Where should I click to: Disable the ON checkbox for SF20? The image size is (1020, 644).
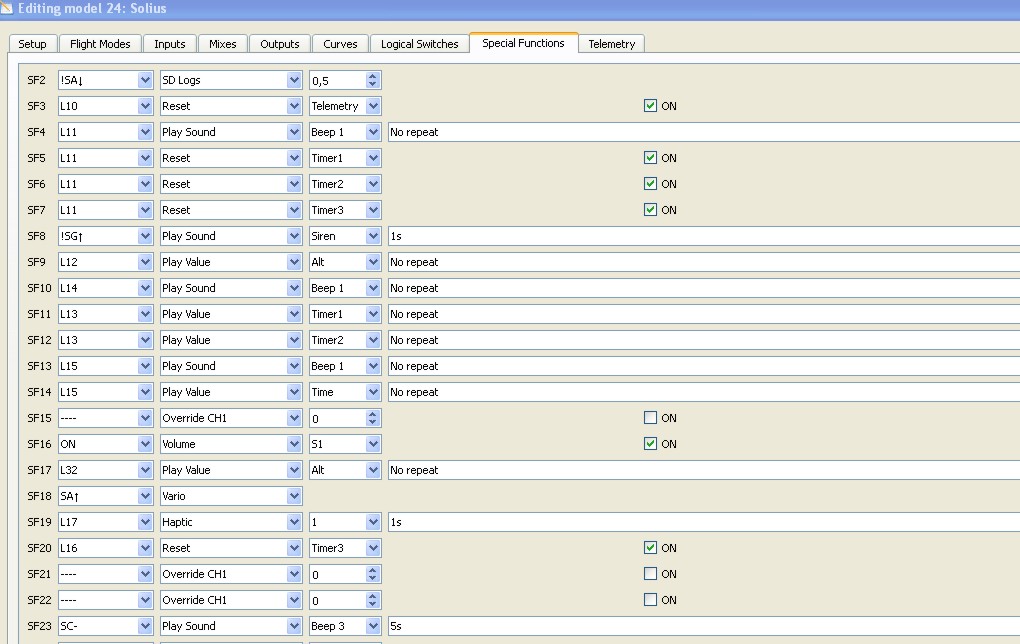[x=651, y=548]
